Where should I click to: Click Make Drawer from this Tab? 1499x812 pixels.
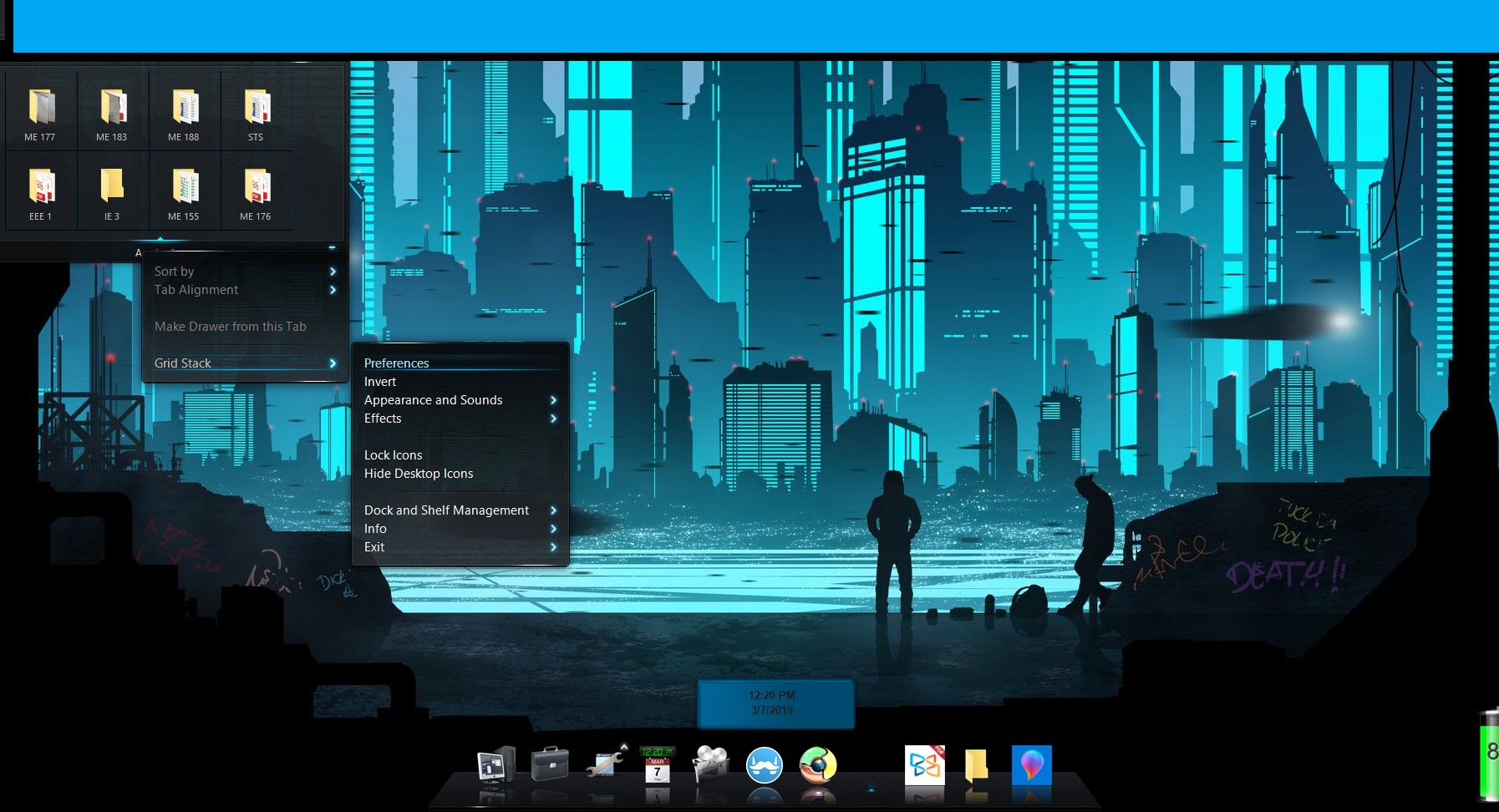click(x=231, y=327)
